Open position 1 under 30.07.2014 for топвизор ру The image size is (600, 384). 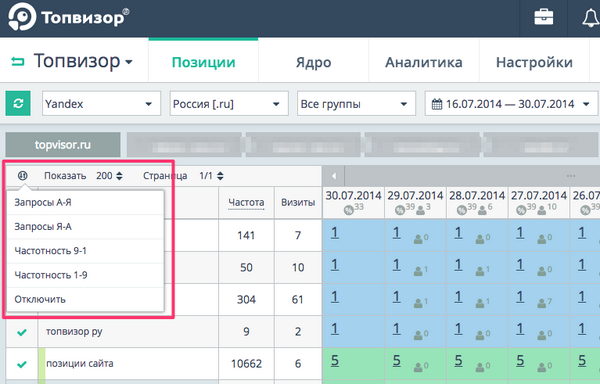(334, 329)
